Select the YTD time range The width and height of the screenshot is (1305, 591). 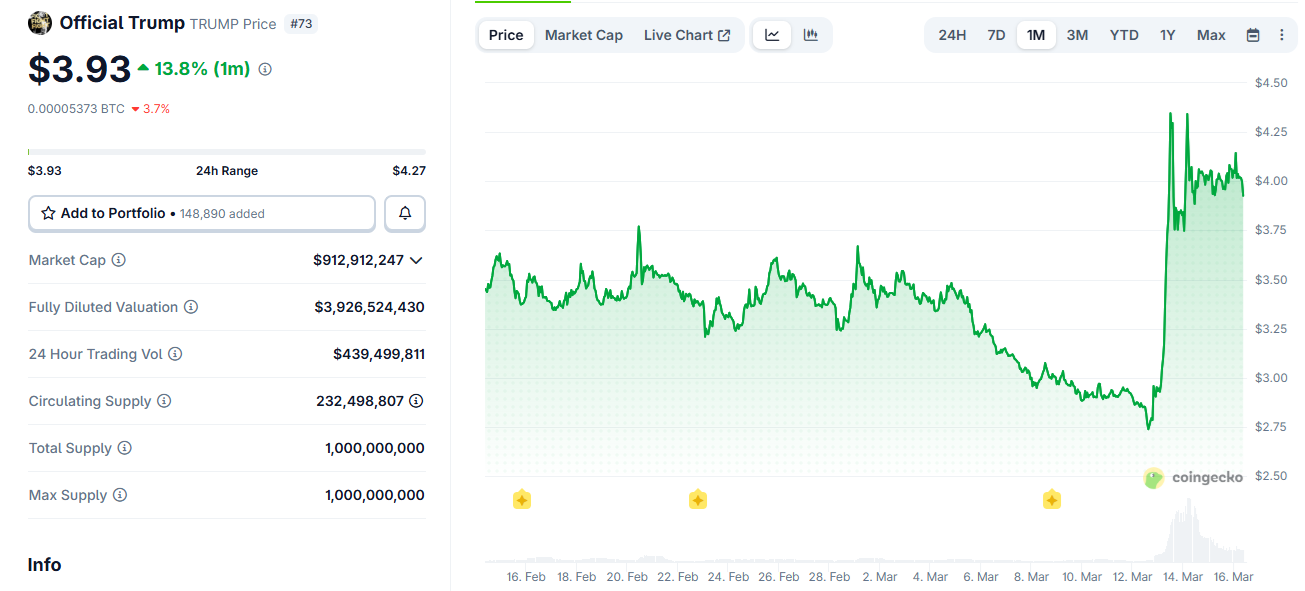click(1123, 34)
